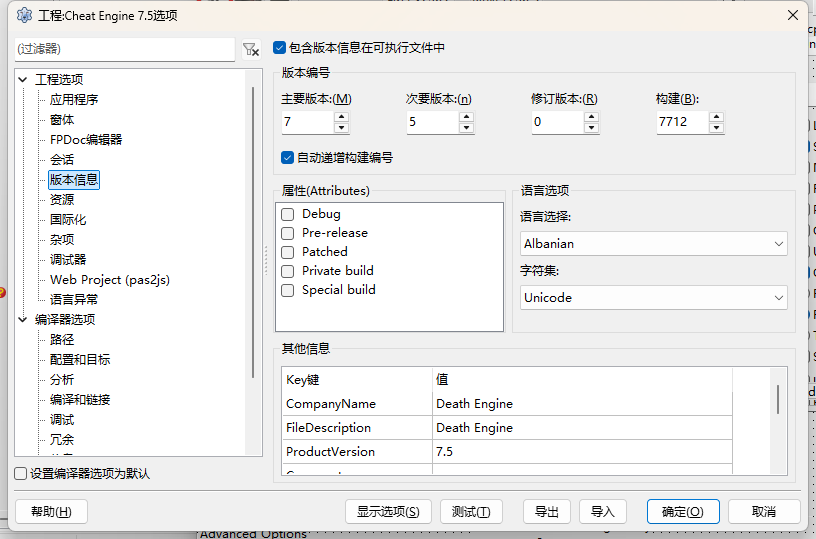Open 路径 compiler options page
816x539 pixels.
[x=62, y=340]
